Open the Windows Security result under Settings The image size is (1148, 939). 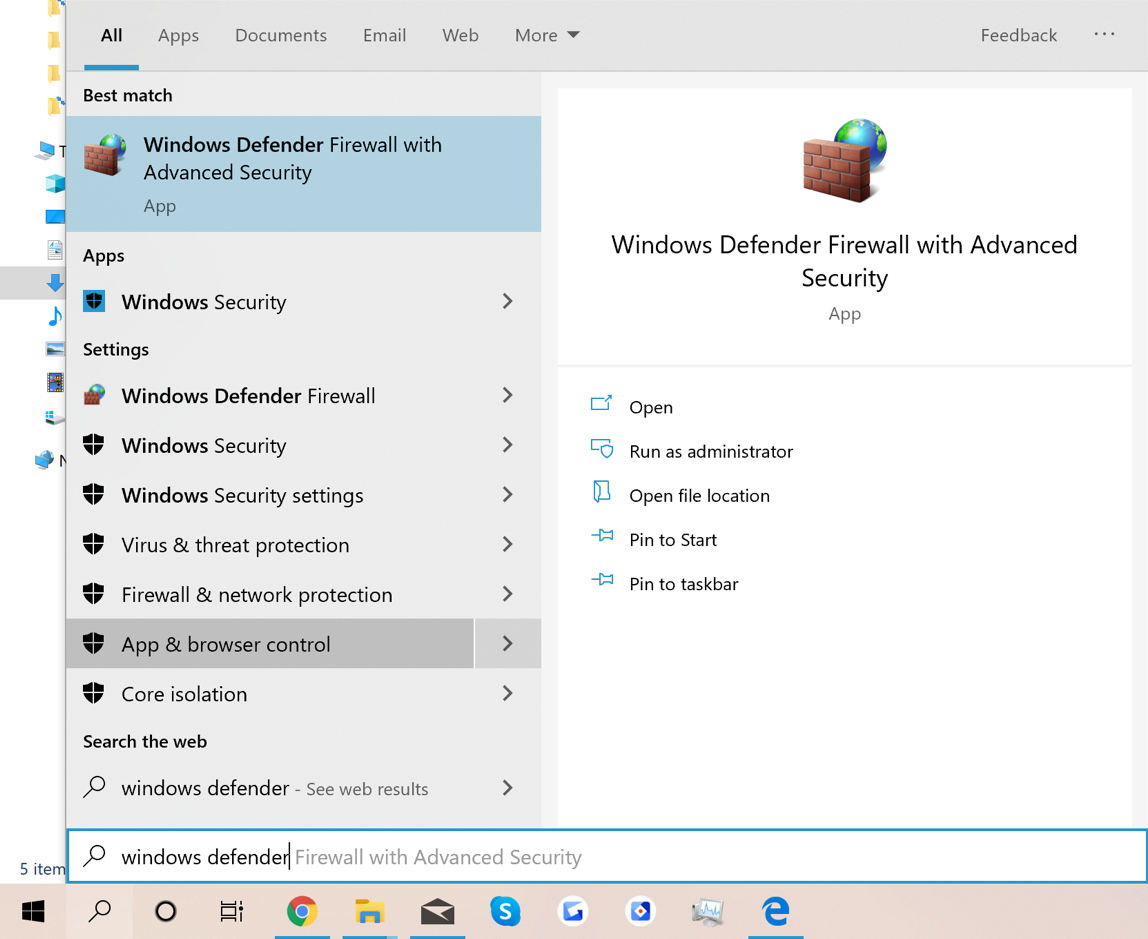tap(270, 445)
